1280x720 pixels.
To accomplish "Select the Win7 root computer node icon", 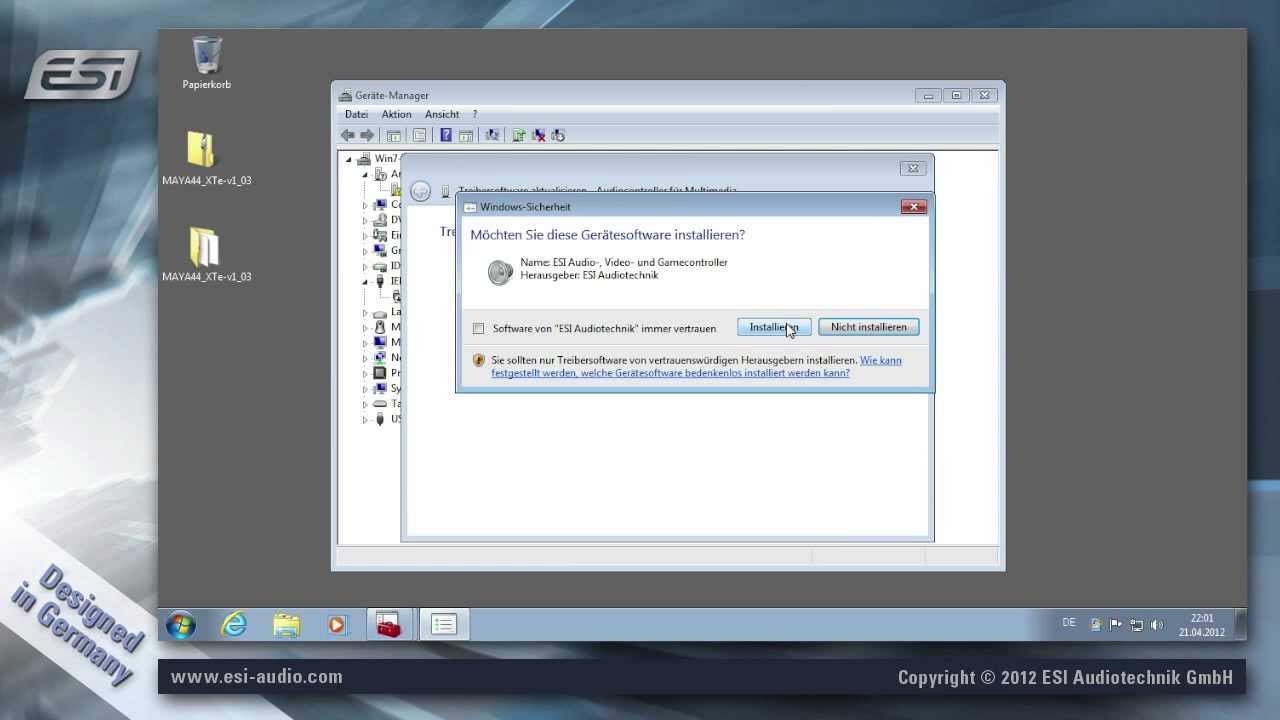I will tap(364, 159).
